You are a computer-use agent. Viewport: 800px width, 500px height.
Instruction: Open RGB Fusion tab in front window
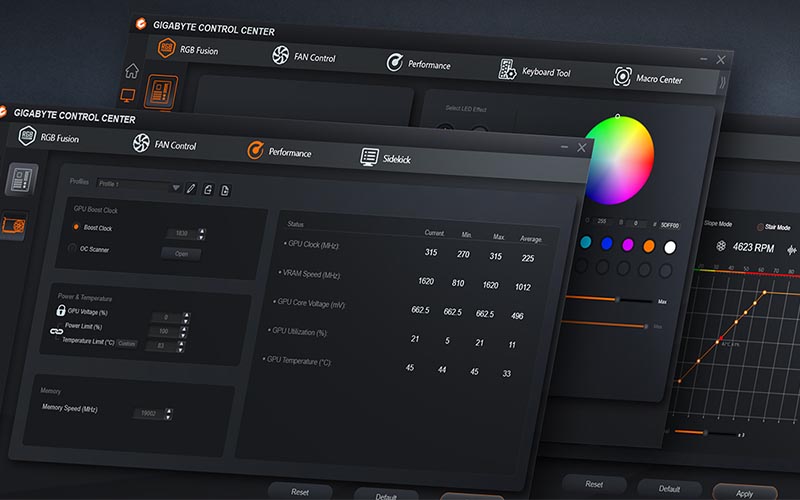(48, 137)
